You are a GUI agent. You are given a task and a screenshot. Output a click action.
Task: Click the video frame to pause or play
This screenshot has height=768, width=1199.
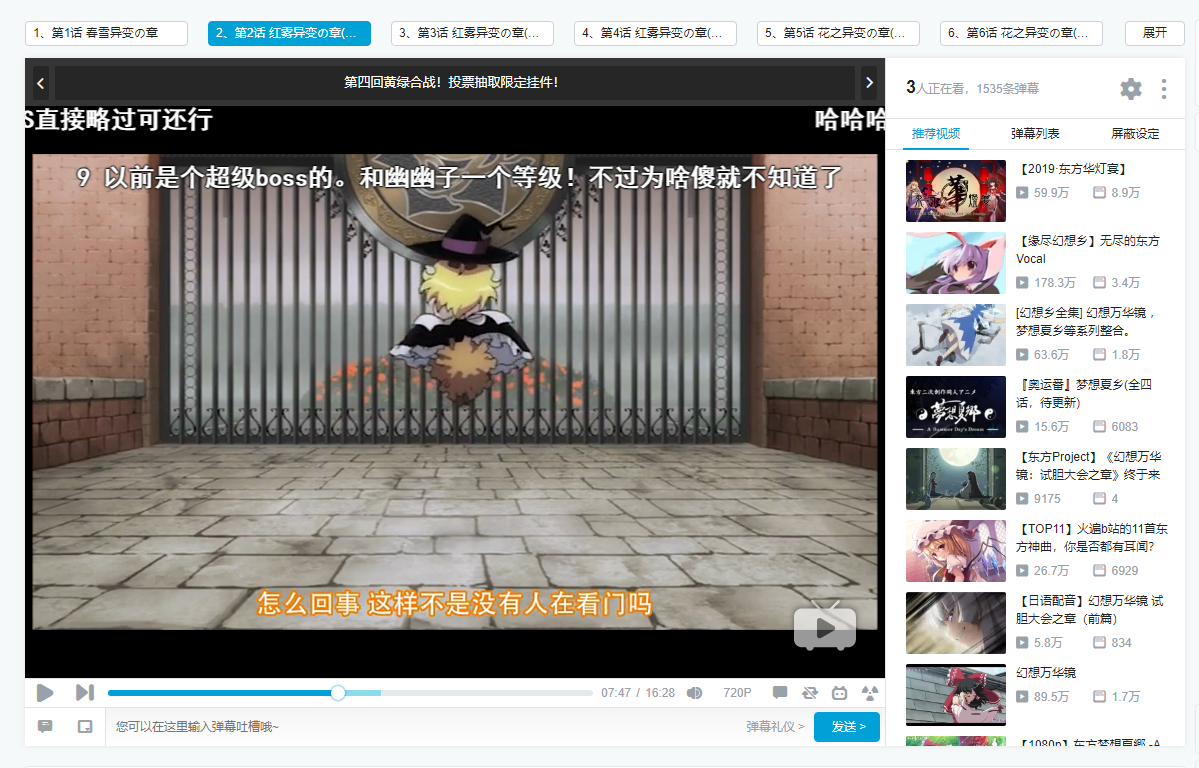click(x=455, y=392)
